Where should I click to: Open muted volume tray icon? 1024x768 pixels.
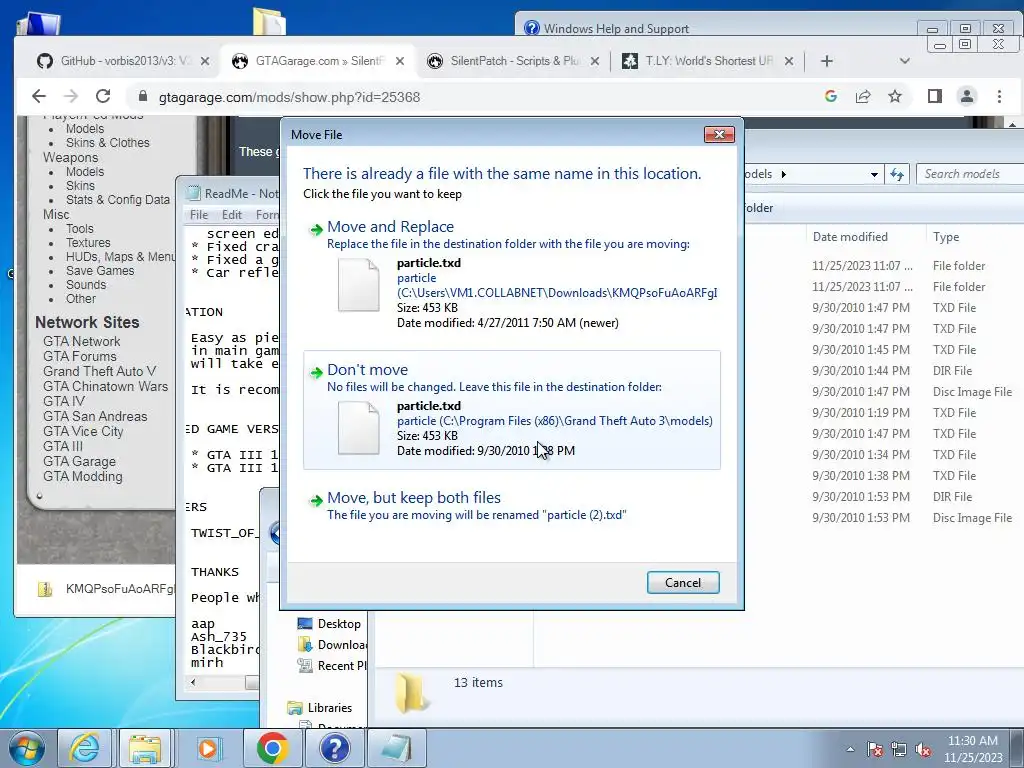[x=923, y=749]
